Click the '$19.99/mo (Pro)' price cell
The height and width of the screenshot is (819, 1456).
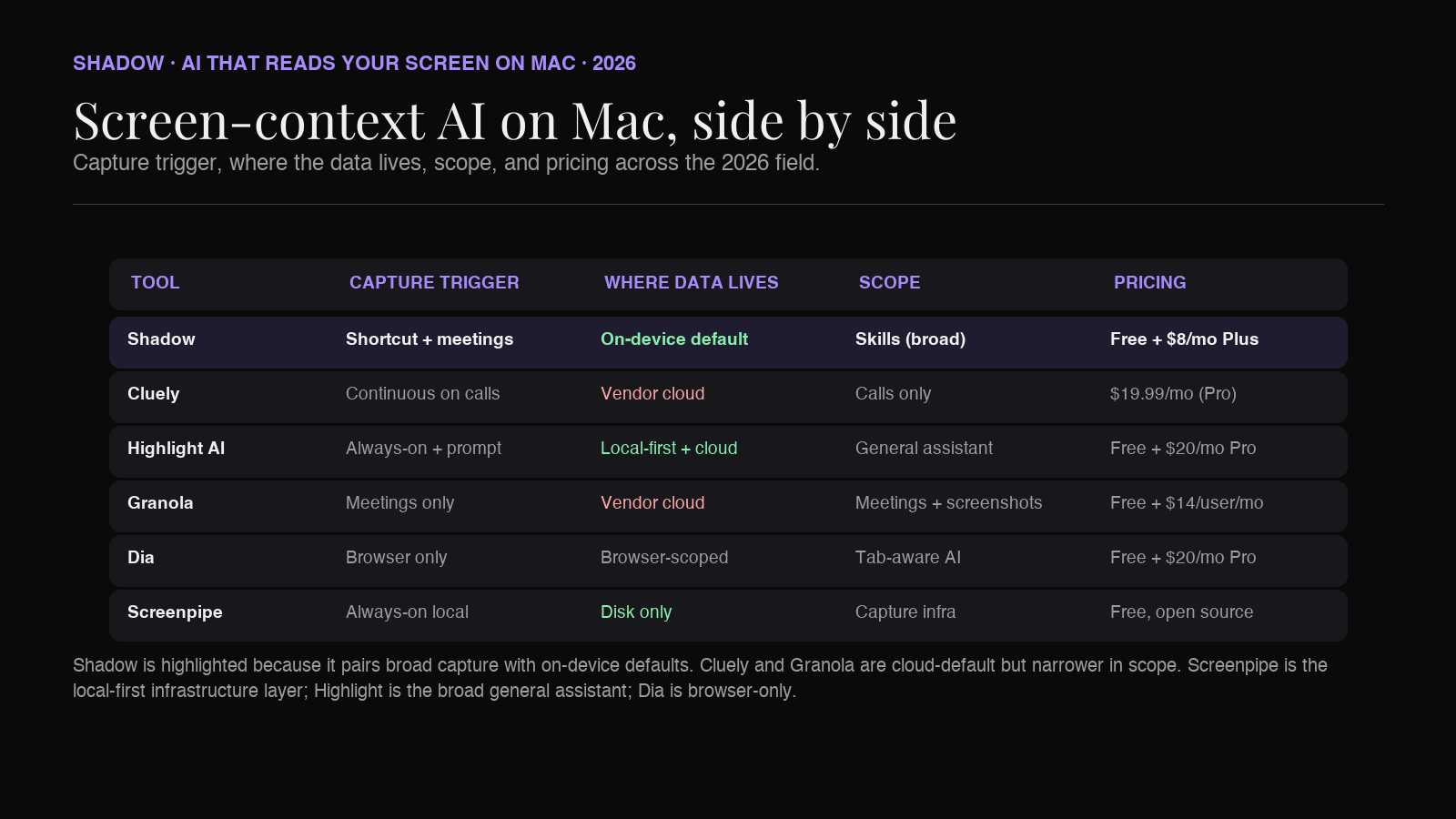pyautogui.click(x=1173, y=394)
